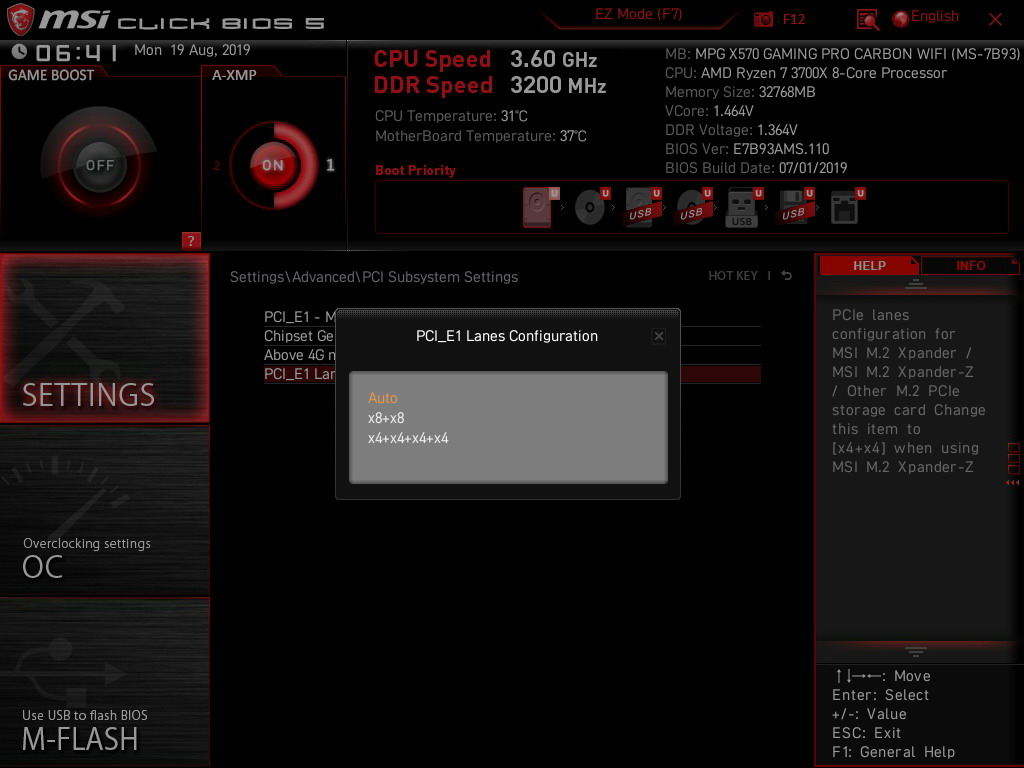Click the clock icon beside the time

point(20,51)
